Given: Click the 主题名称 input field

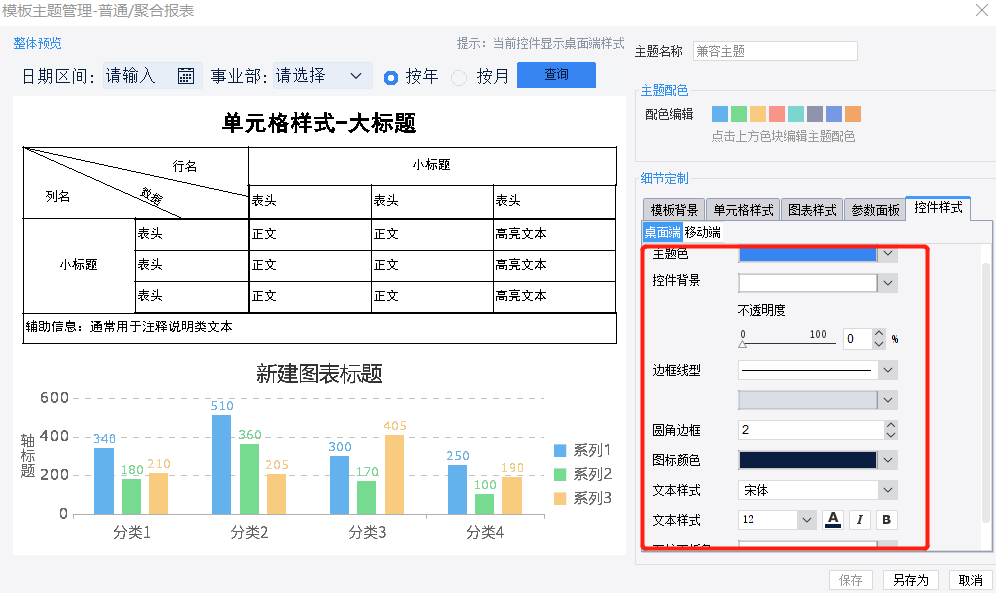Looking at the screenshot, I should (x=775, y=51).
